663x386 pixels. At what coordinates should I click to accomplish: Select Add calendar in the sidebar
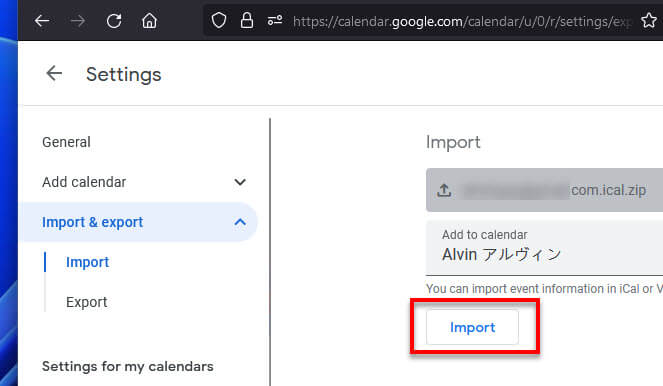pyautogui.click(x=84, y=182)
